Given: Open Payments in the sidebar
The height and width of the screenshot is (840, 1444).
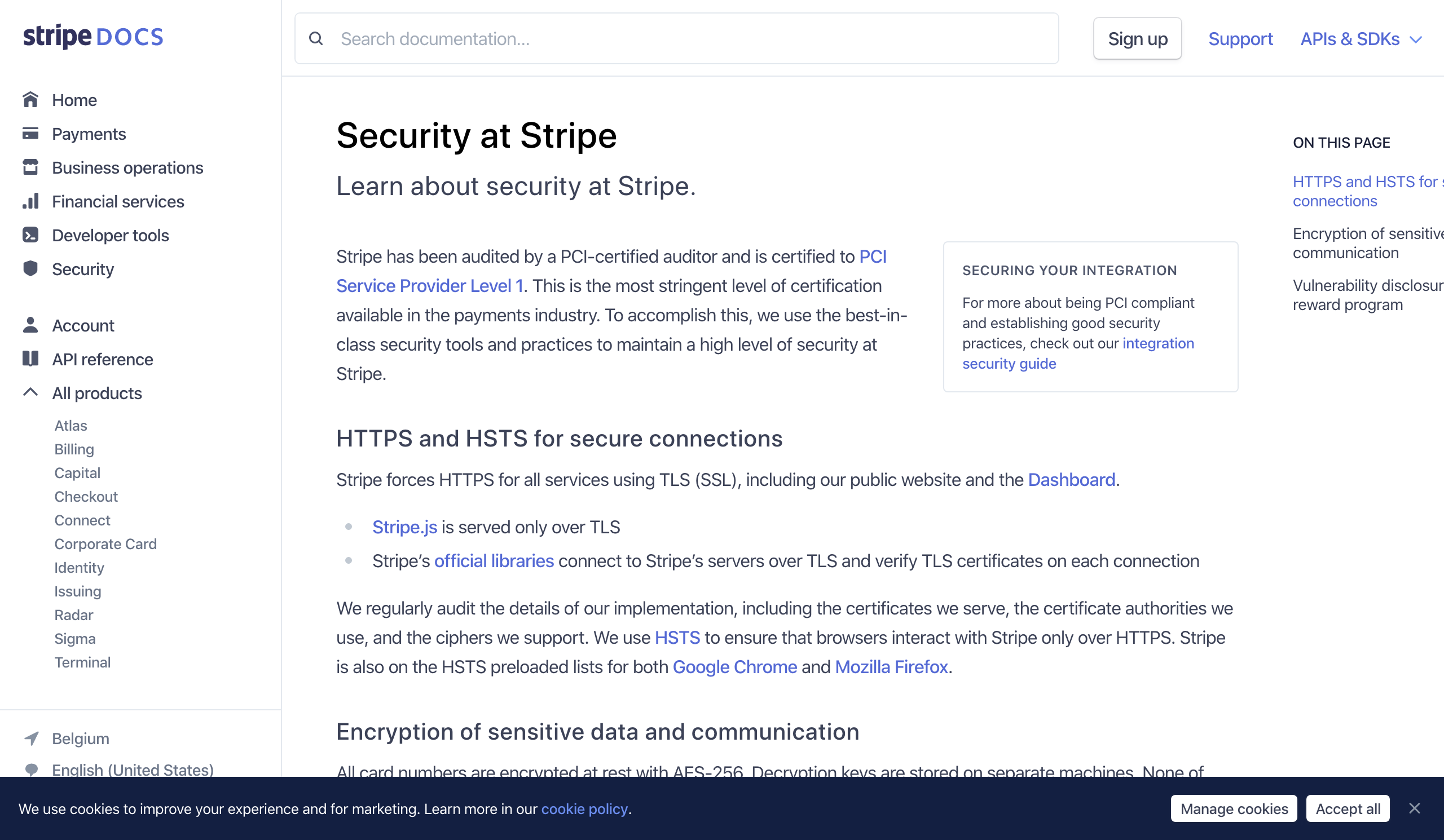Looking at the screenshot, I should click(x=89, y=134).
